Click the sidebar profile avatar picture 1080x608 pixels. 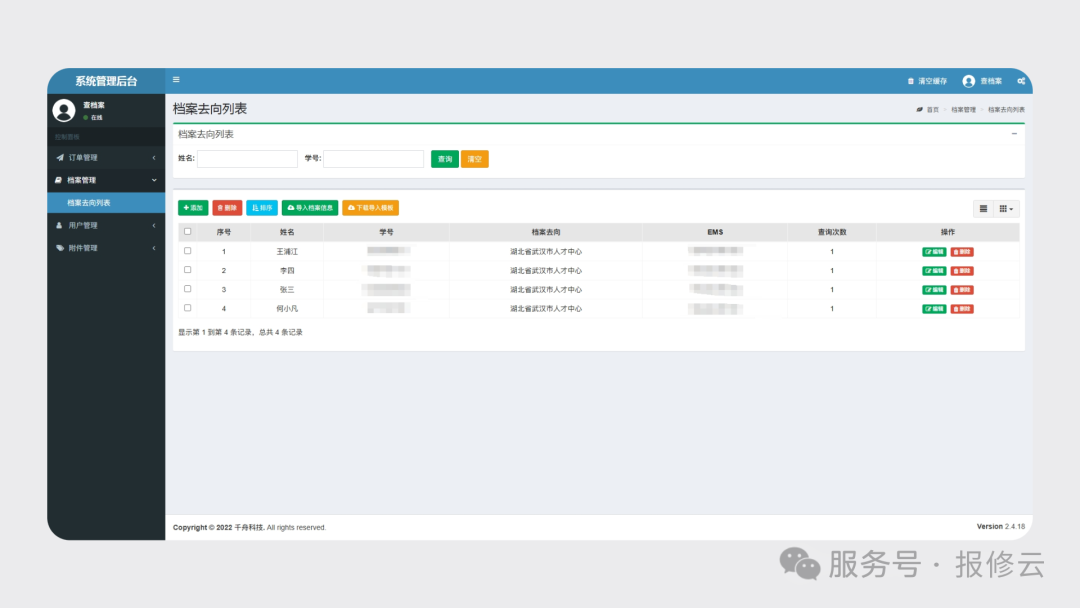pos(64,110)
